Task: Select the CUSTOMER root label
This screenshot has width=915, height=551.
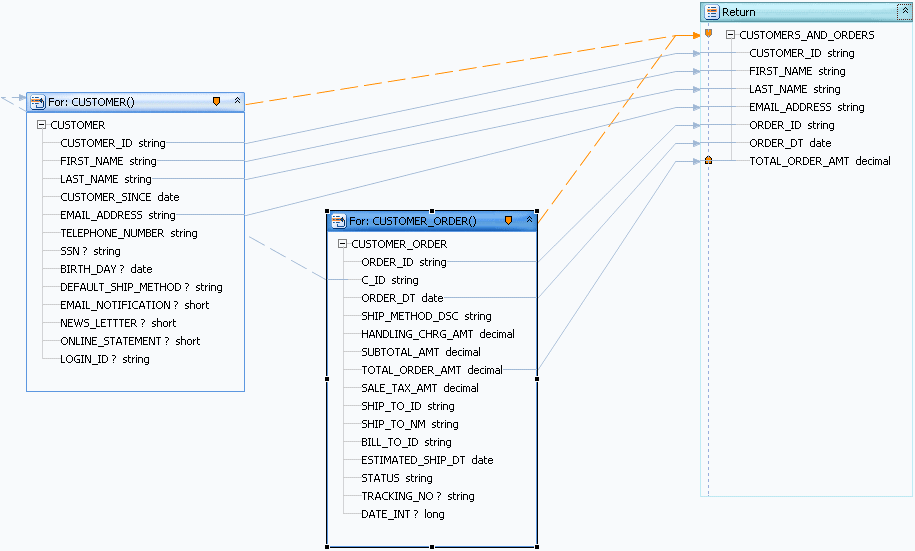Action: click(78, 125)
